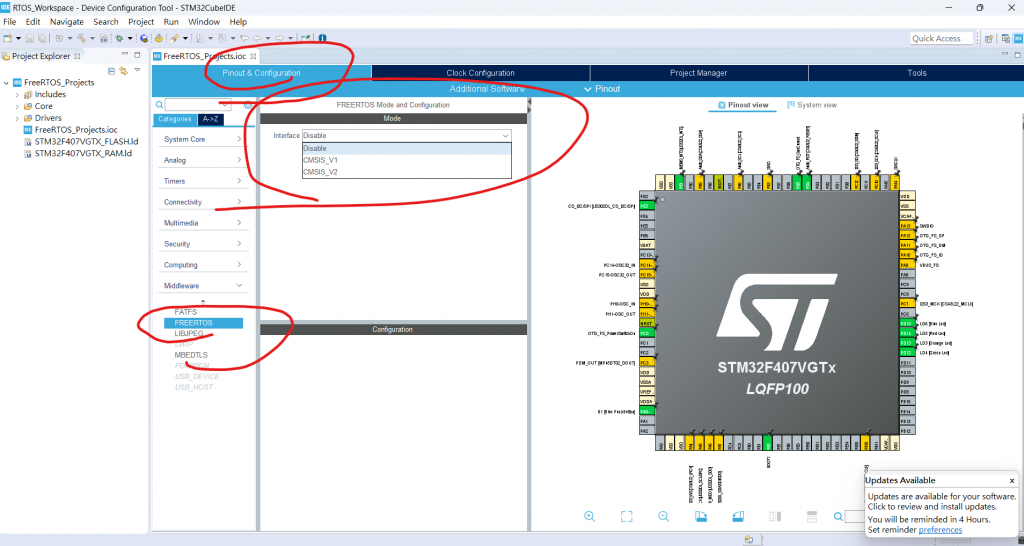Click the globe icon in main toolbar
Viewport: 1024px width, 546px height.
click(144, 38)
